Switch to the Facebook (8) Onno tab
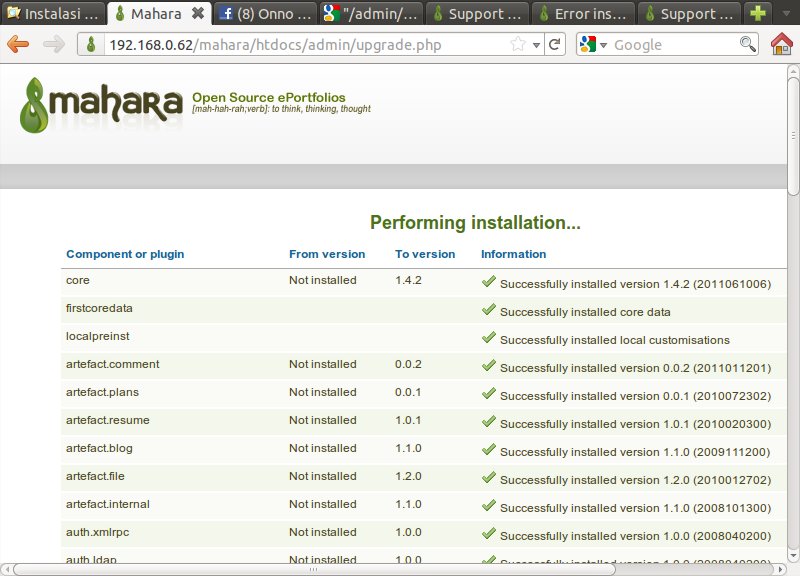The height and width of the screenshot is (576, 800). click(x=265, y=13)
